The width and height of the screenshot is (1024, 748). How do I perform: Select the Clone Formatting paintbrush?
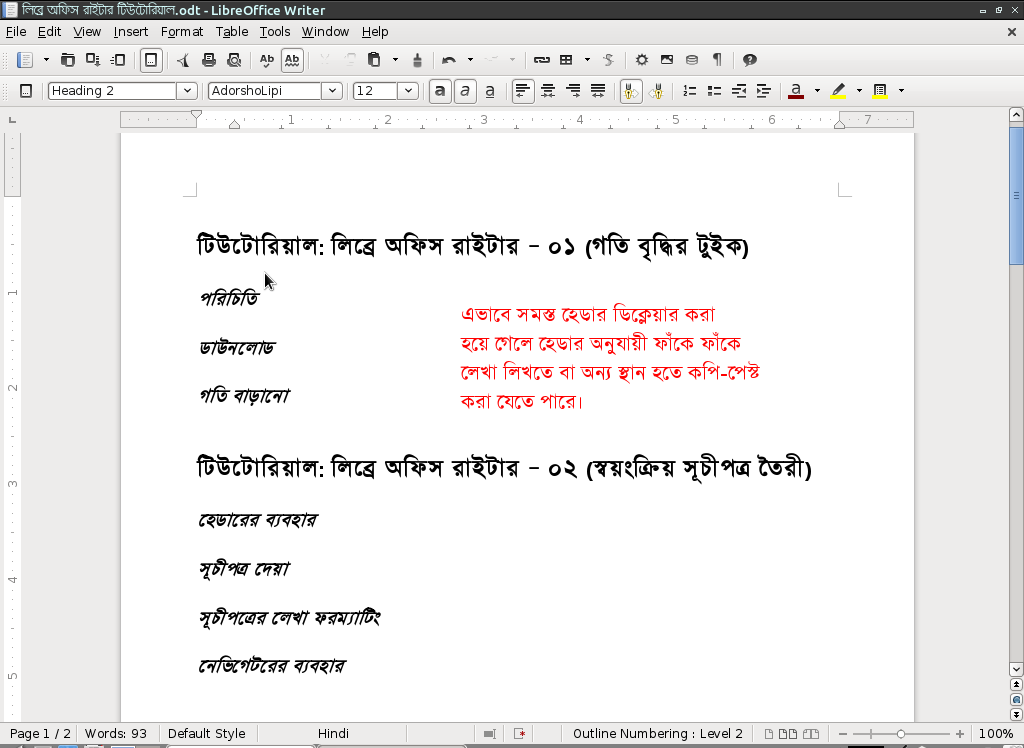417,60
